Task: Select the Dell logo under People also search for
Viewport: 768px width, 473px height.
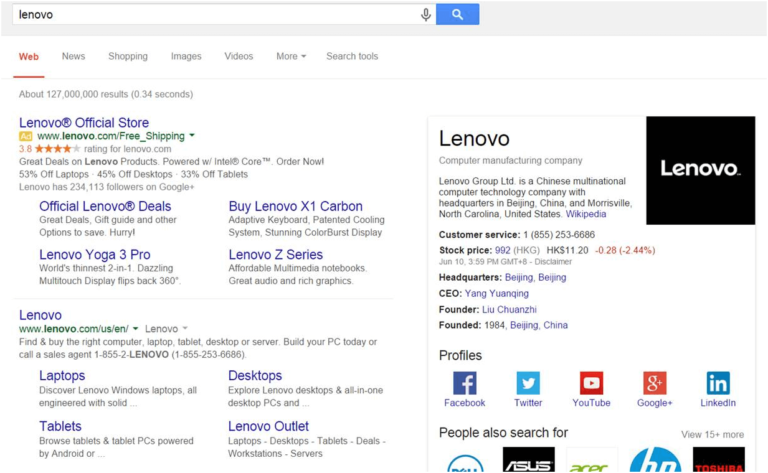Action: [465, 463]
